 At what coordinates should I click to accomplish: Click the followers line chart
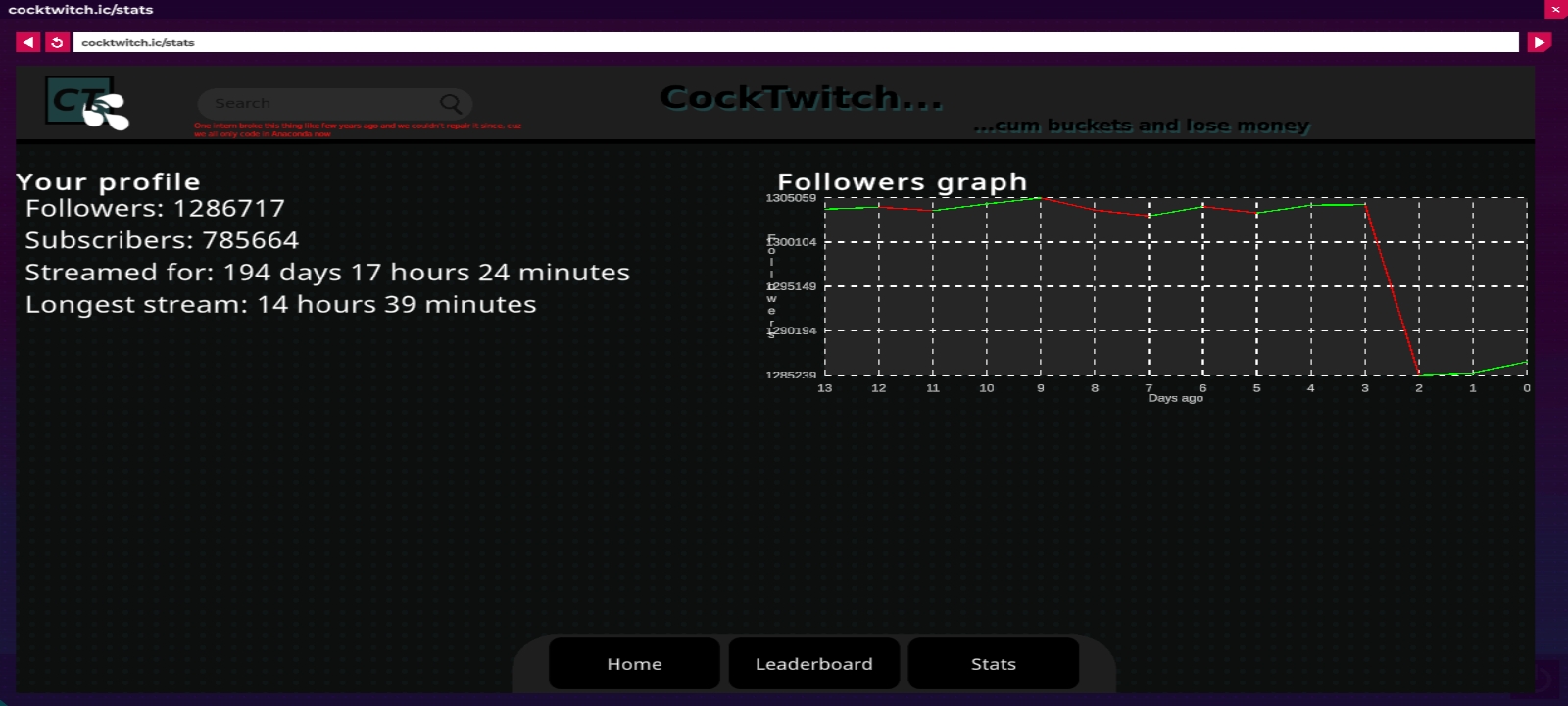[x=1176, y=286]
